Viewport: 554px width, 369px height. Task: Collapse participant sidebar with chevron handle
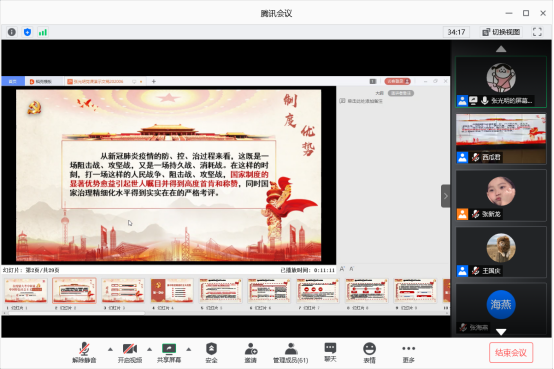coord(446,196)
